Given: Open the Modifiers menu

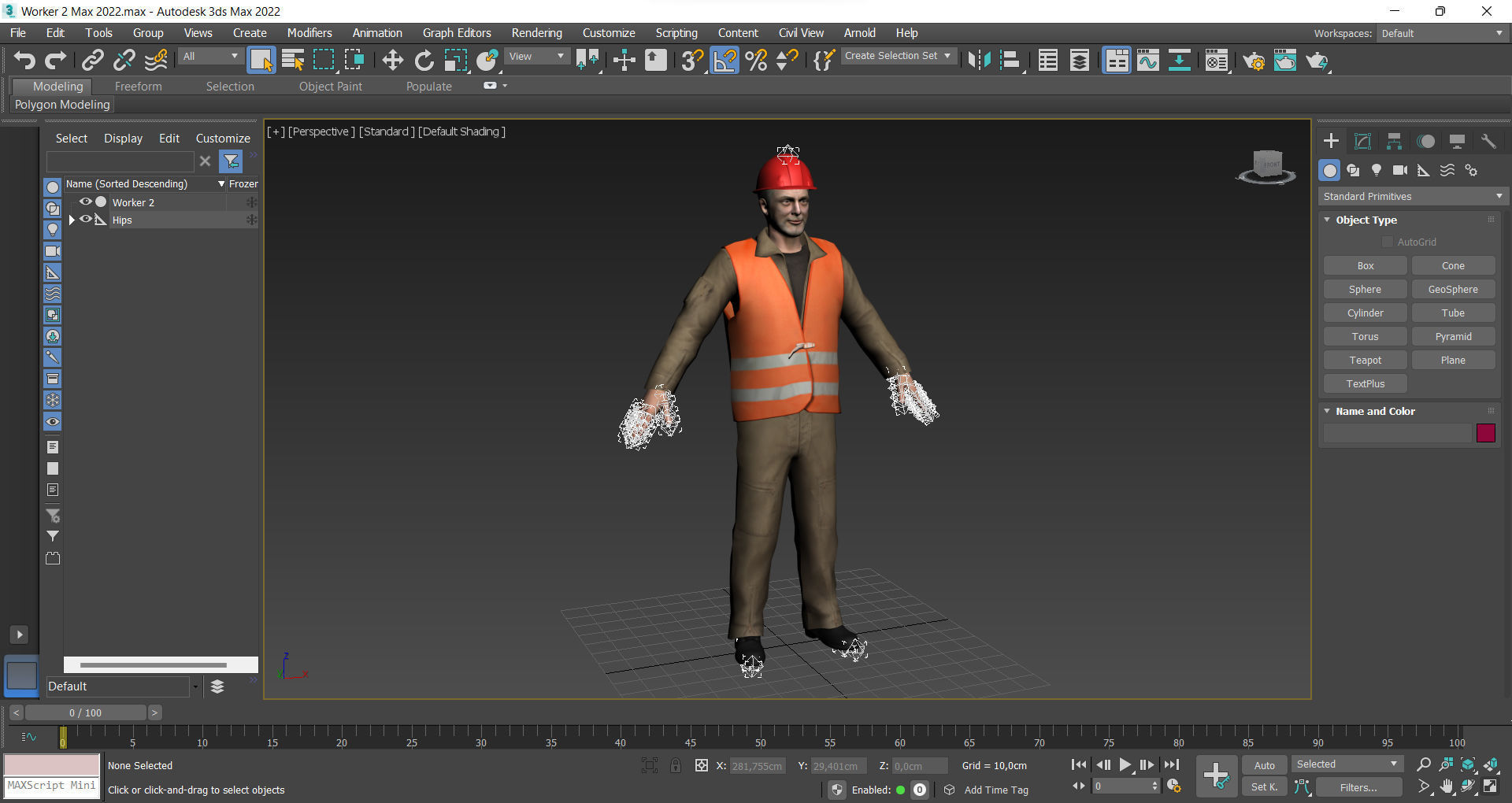Looking at the screenshot, I should (309, 33).
